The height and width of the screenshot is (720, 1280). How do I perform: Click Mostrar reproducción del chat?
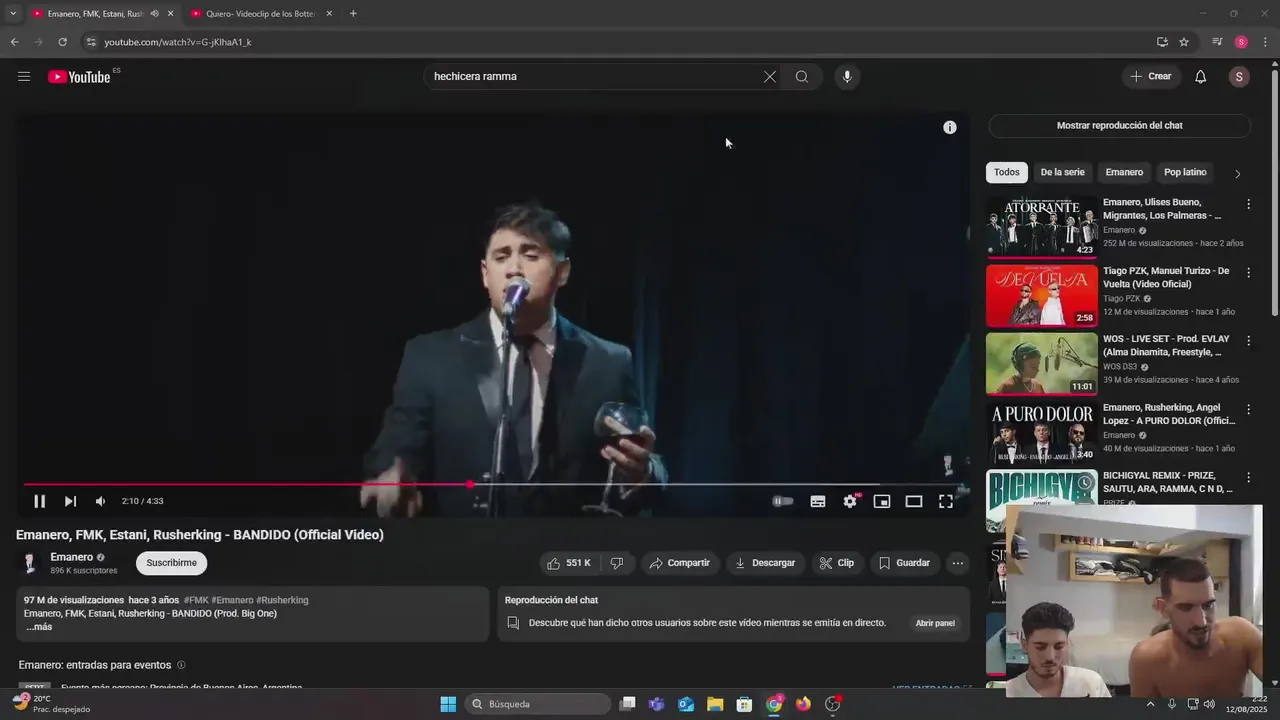1119,126
